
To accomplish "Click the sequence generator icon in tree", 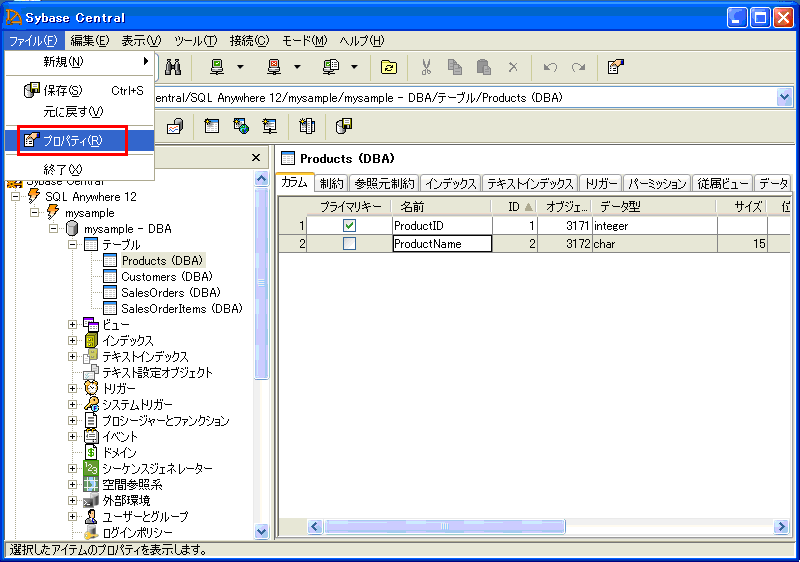I will 91,469.
